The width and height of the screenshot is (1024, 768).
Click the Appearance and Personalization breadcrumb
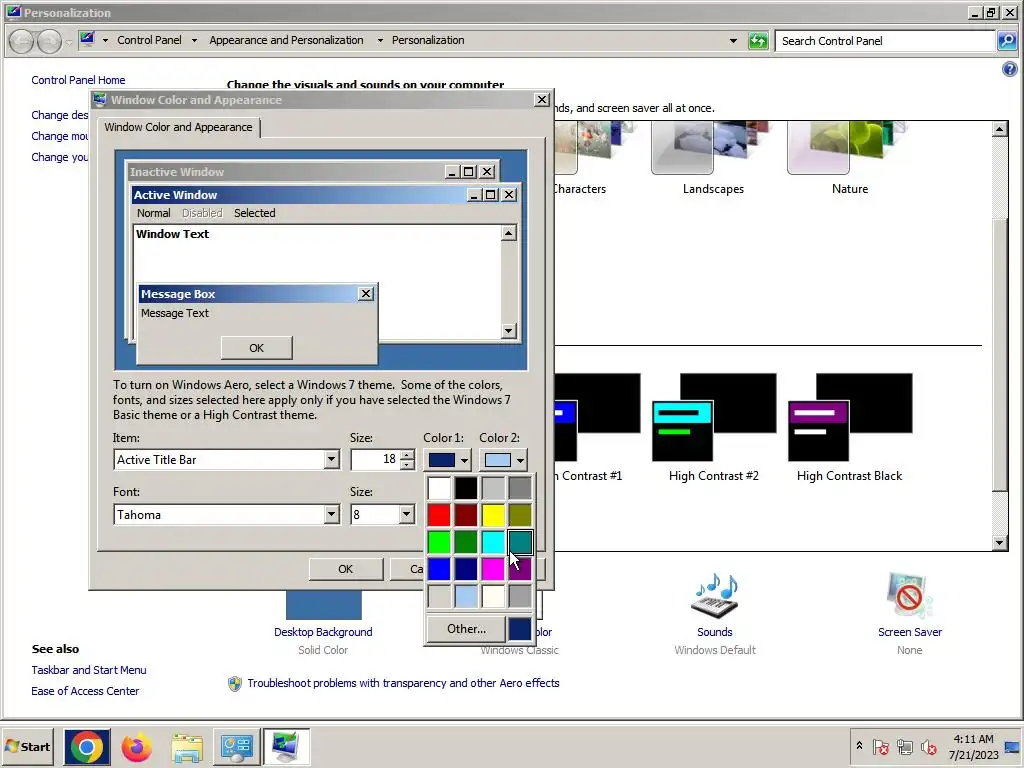(286, 40)
